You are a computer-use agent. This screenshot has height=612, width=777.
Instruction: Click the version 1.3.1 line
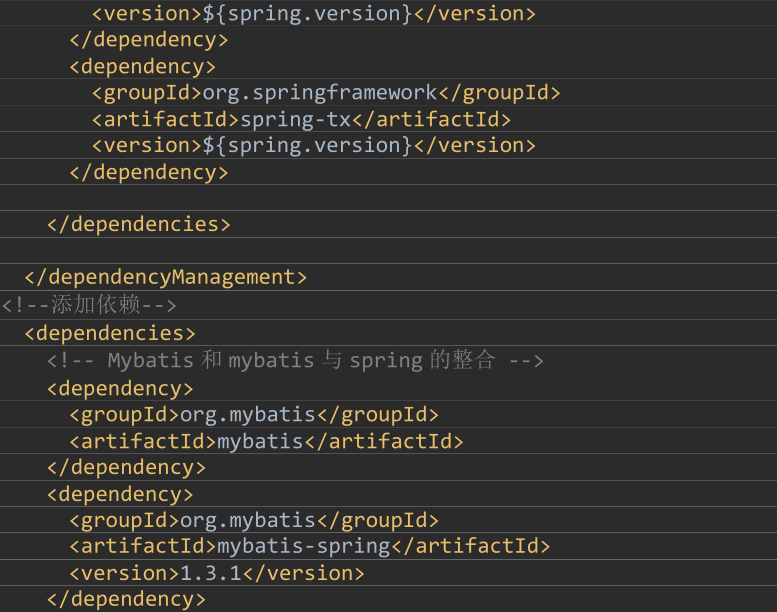point(217,573)
